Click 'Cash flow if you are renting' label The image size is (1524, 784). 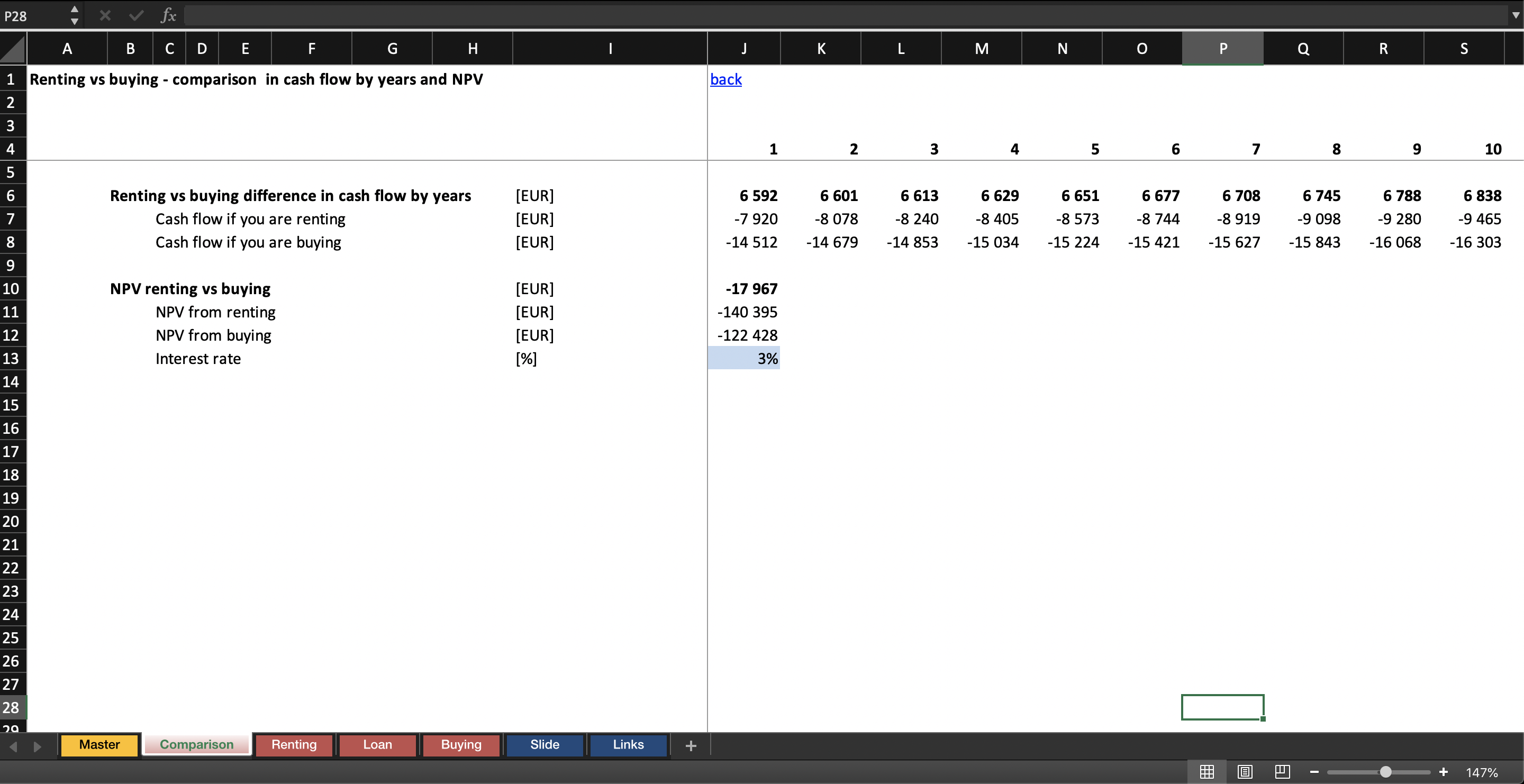pyautogui.click(x=250, y=220)
